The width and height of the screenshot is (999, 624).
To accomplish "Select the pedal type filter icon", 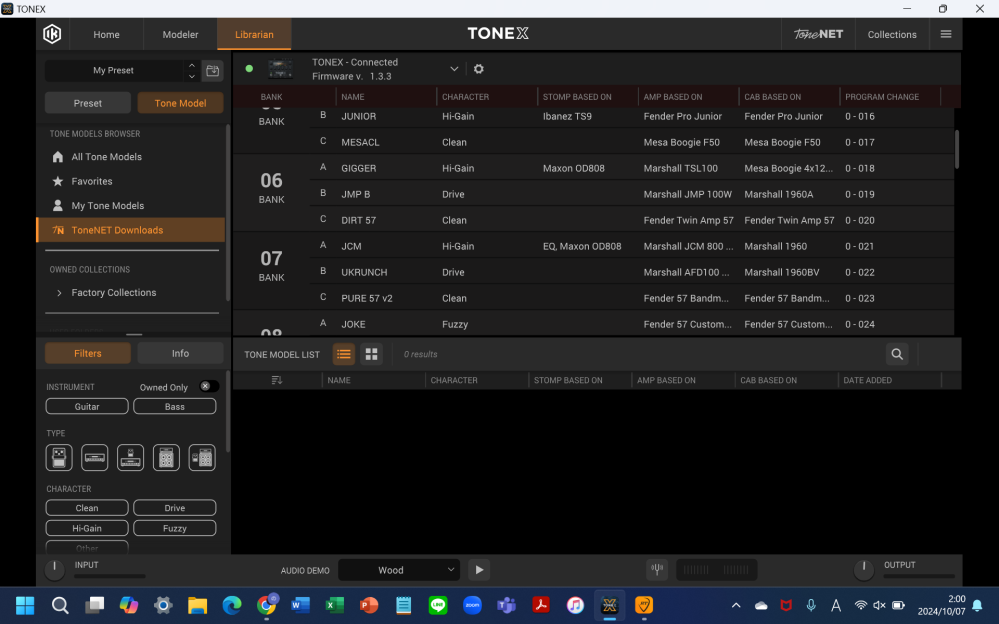I will (59, 457).
